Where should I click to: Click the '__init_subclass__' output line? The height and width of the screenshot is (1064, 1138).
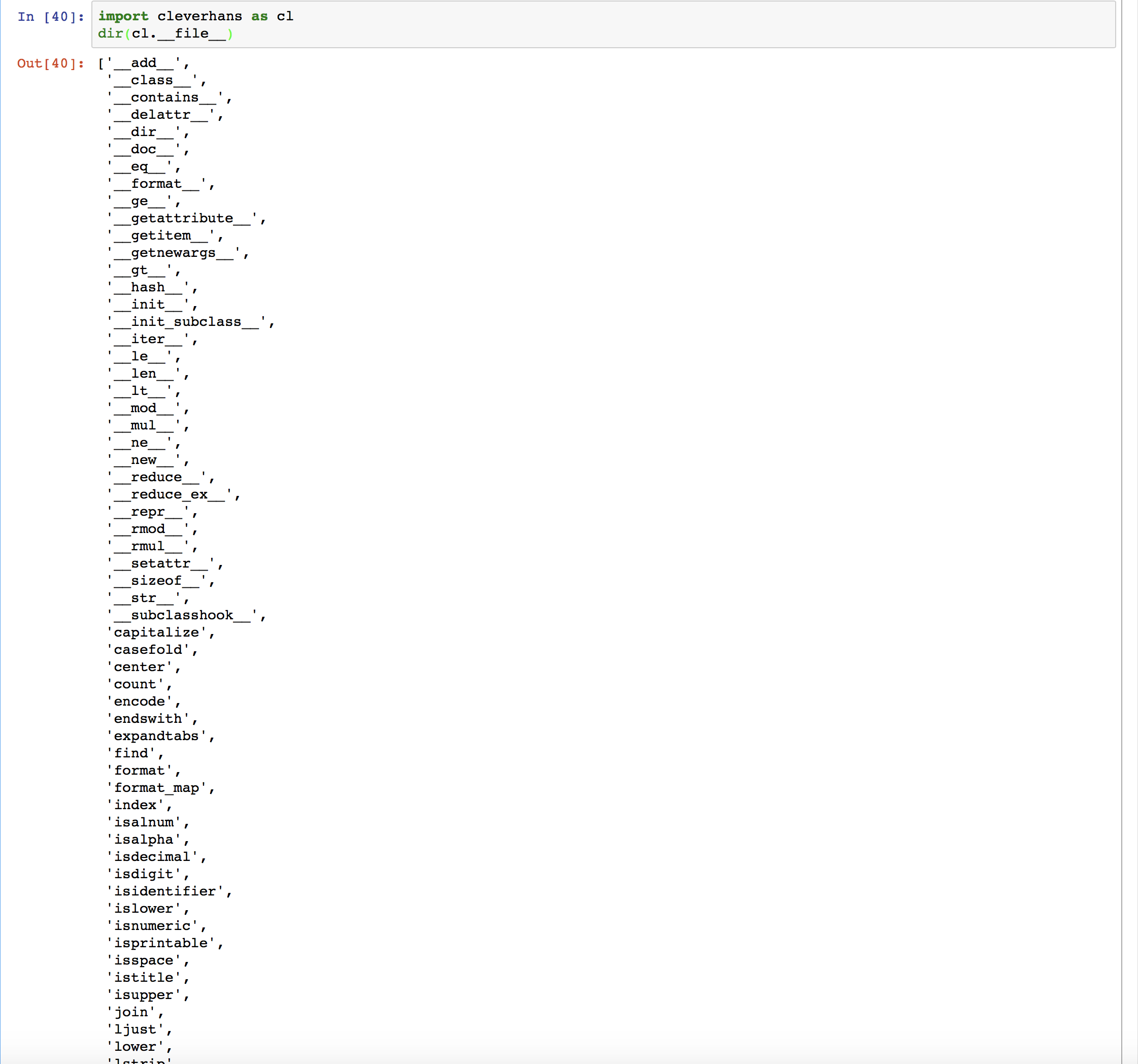[x=189, y=322]
